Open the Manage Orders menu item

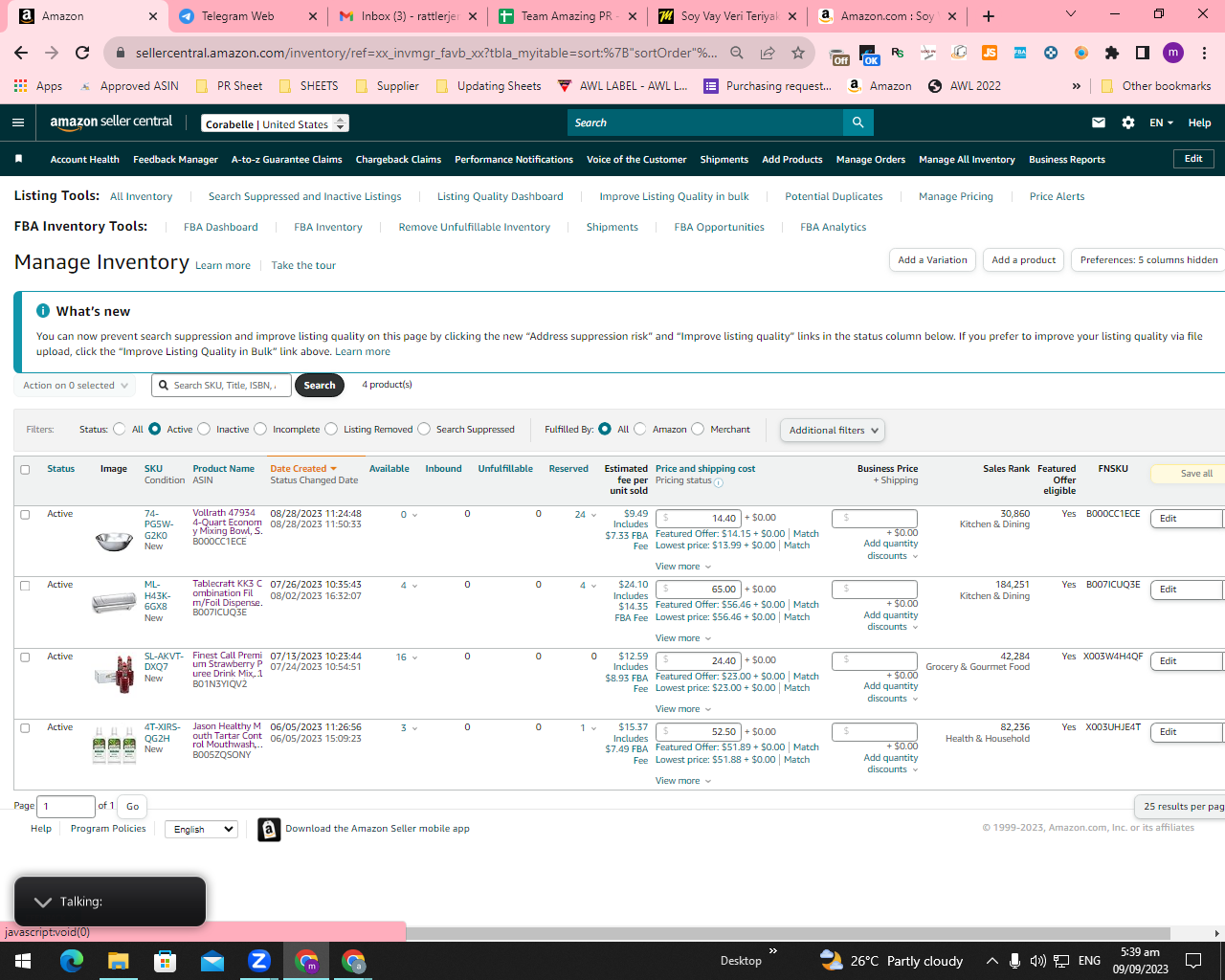871,160
